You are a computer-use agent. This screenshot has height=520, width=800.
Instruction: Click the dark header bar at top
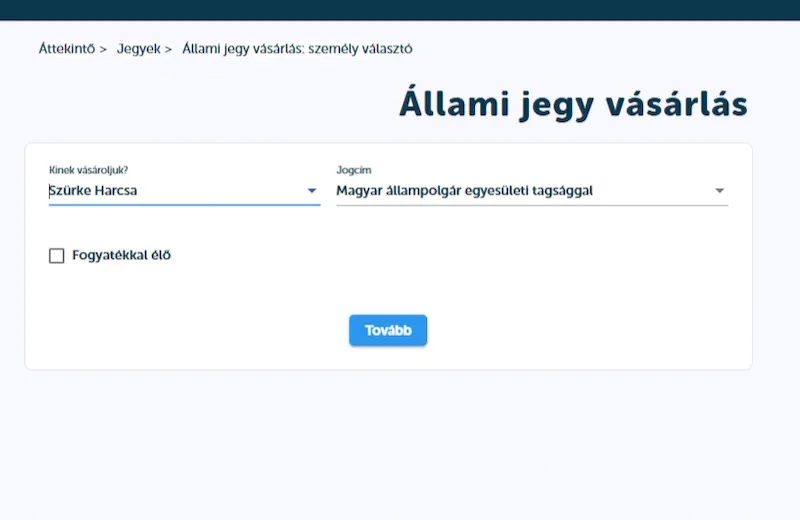tap(400, 10)
